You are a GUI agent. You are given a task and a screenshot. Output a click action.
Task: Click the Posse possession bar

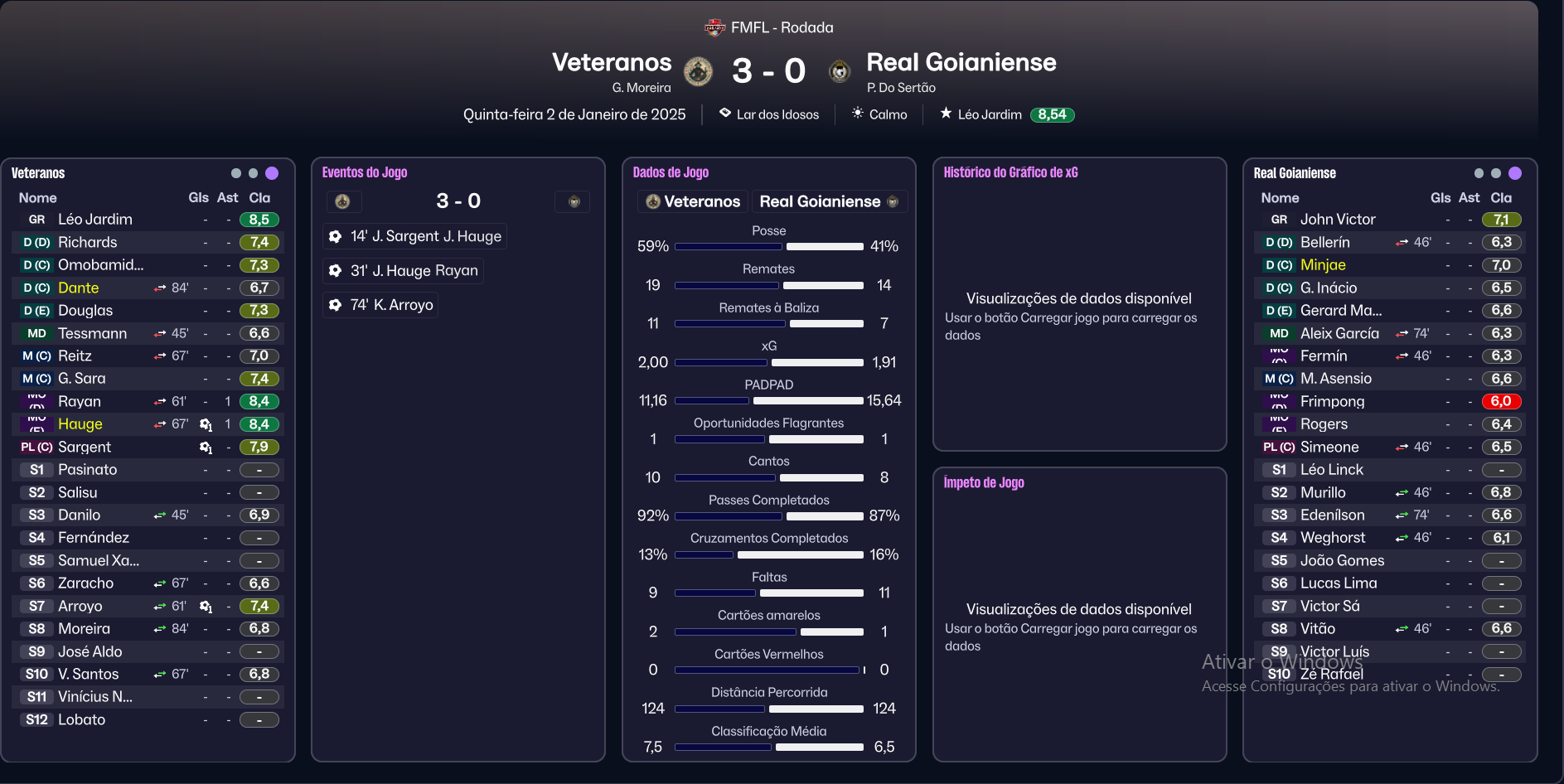point(768,246)
